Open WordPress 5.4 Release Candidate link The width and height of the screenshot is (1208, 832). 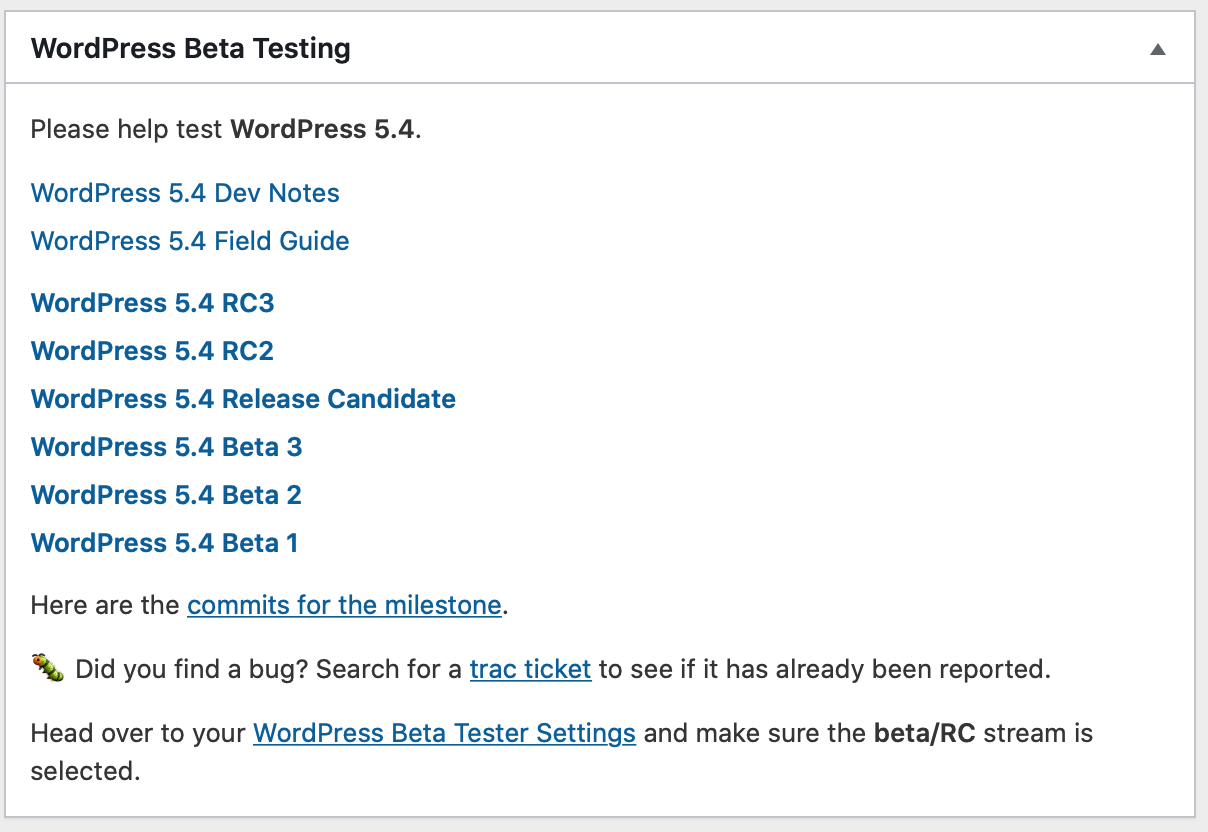coord(243,399)
